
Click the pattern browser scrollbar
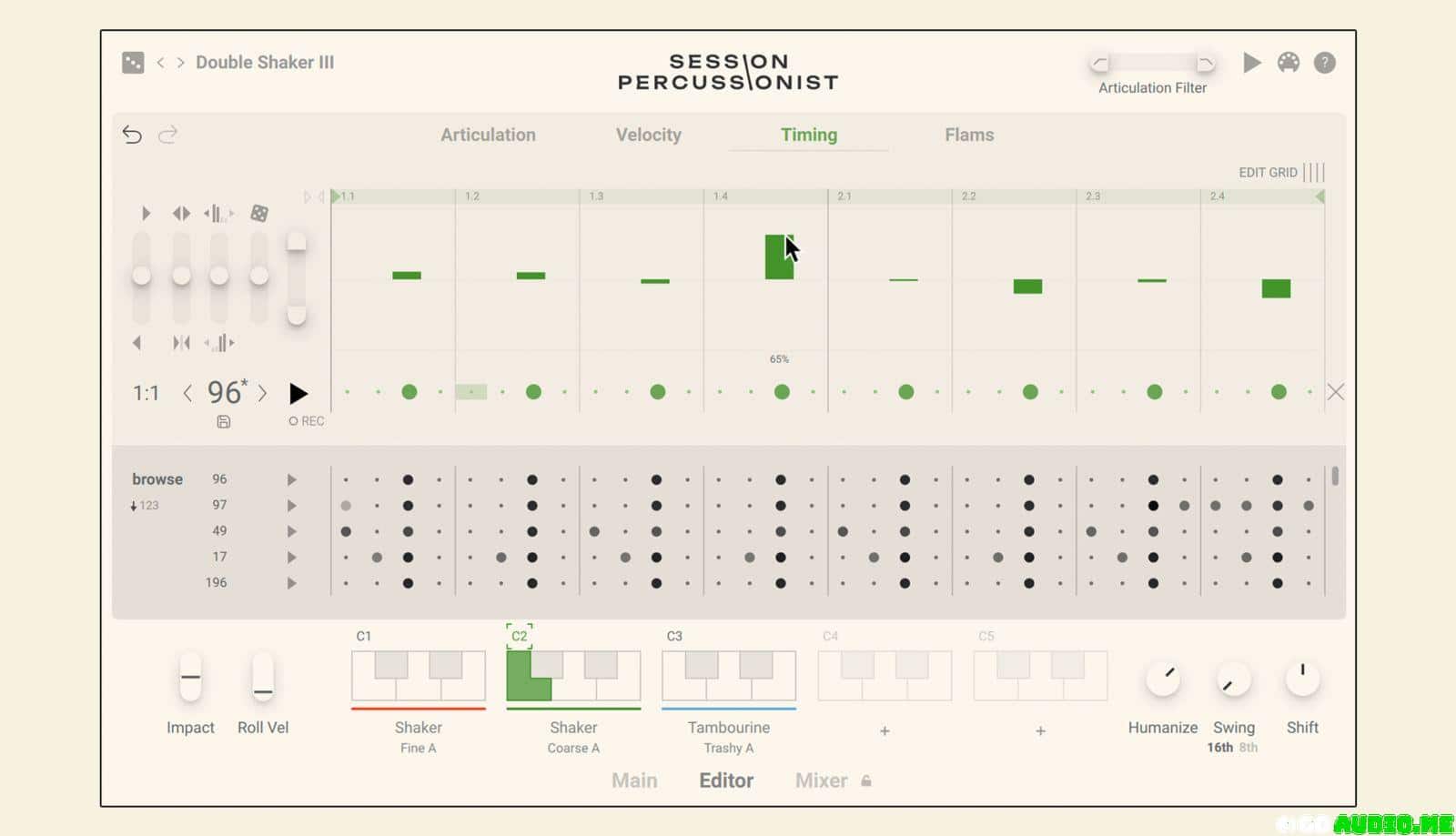click(x=1335, y=476)
